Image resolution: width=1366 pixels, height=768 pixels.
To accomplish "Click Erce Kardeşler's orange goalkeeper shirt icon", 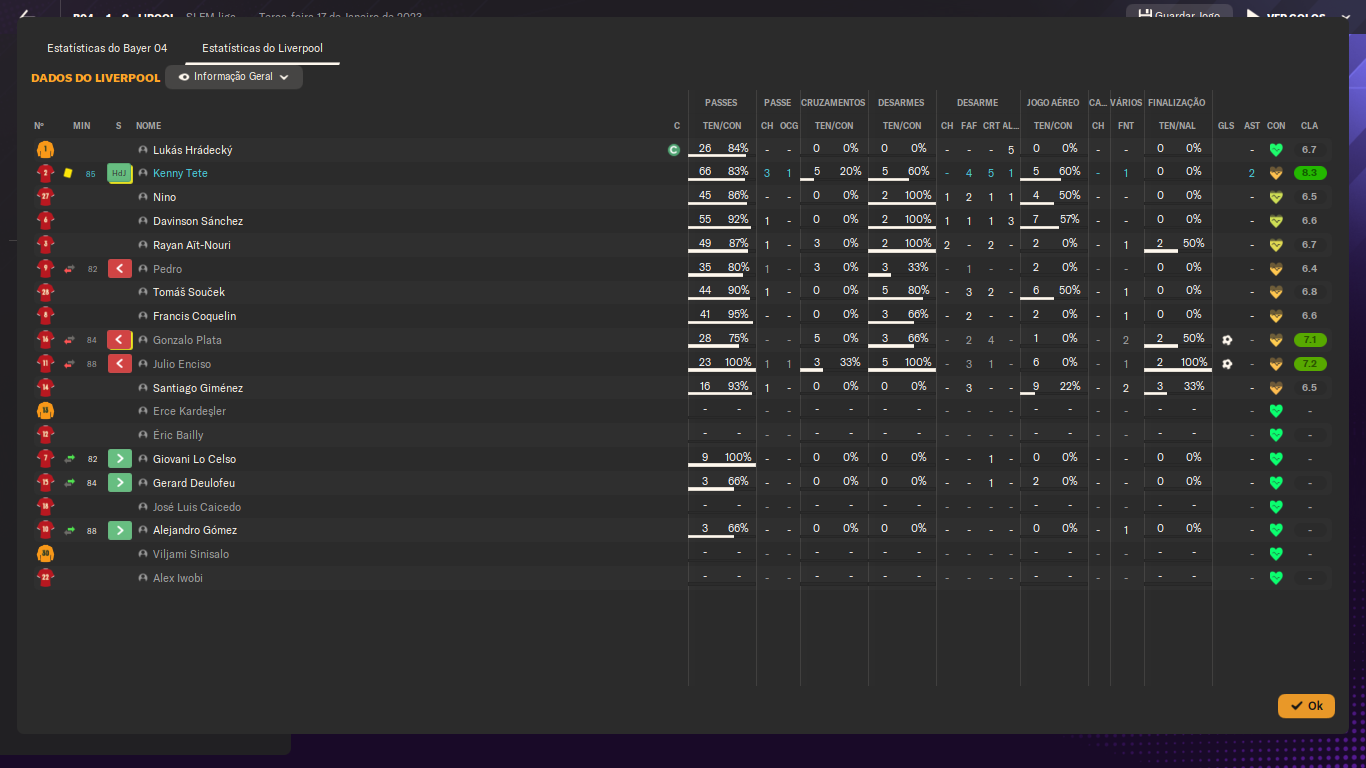I will pos(45,411).
